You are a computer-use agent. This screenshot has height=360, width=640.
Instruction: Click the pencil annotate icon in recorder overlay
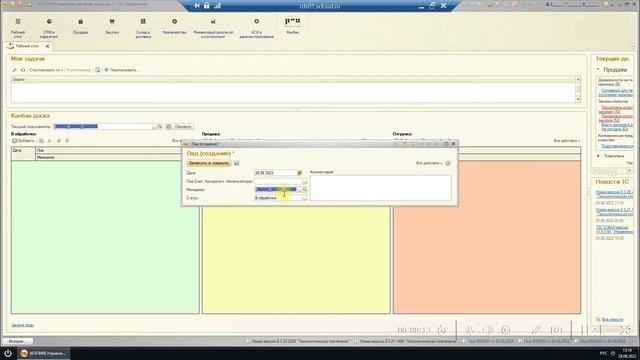click(x=536, y=329)
